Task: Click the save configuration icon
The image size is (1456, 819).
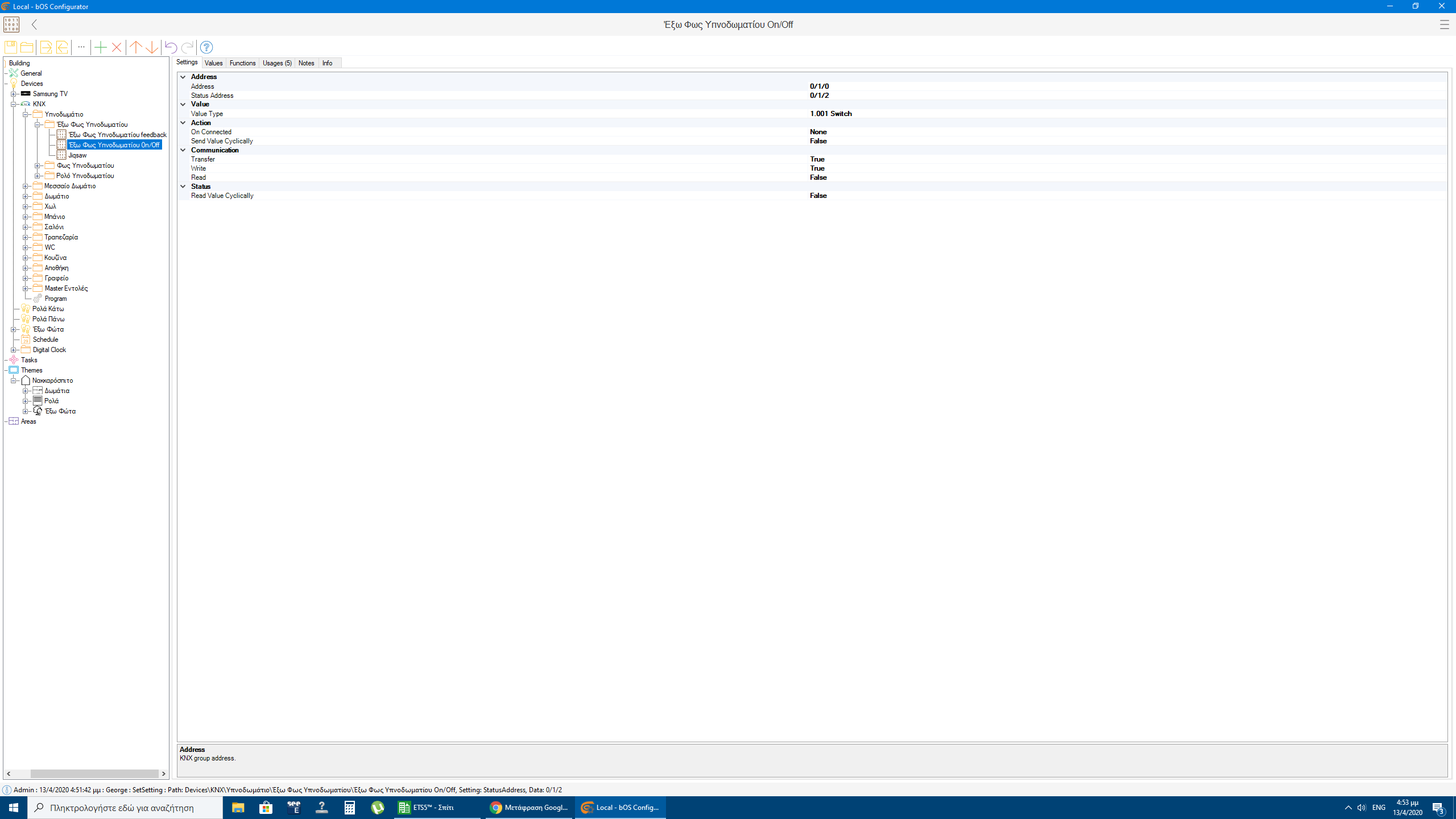Action: [x=10, y=47]
